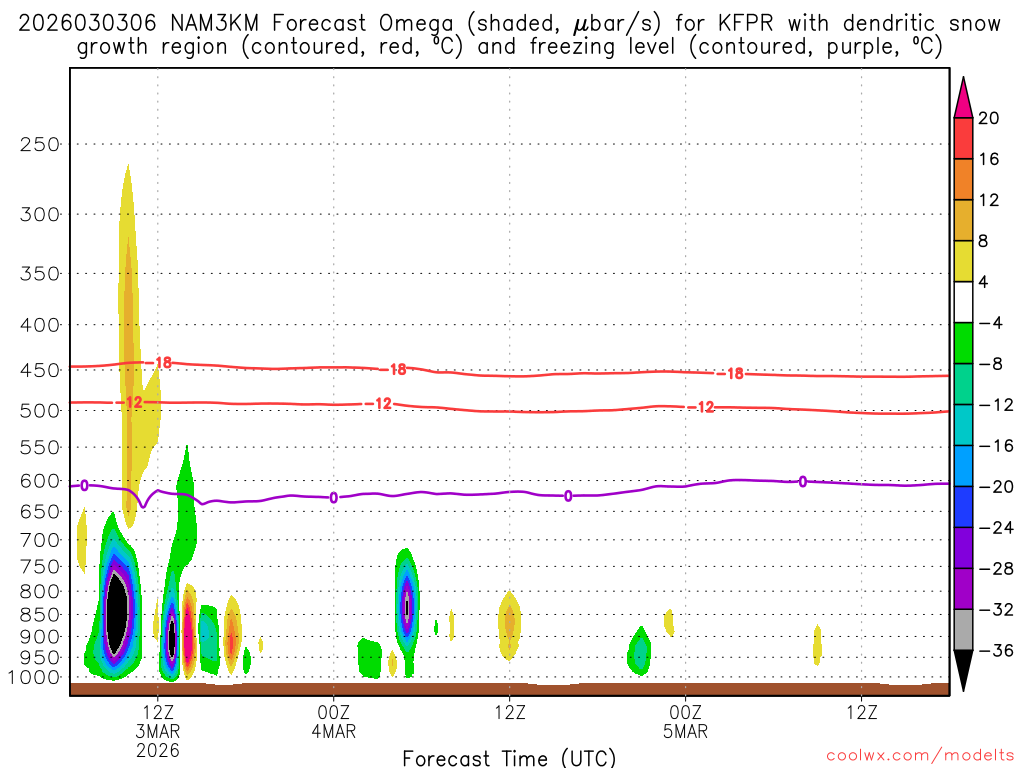The height and width of the screenshot is (768, 1024).
Task: Click the 450 pressure level label
Action: 40,370
